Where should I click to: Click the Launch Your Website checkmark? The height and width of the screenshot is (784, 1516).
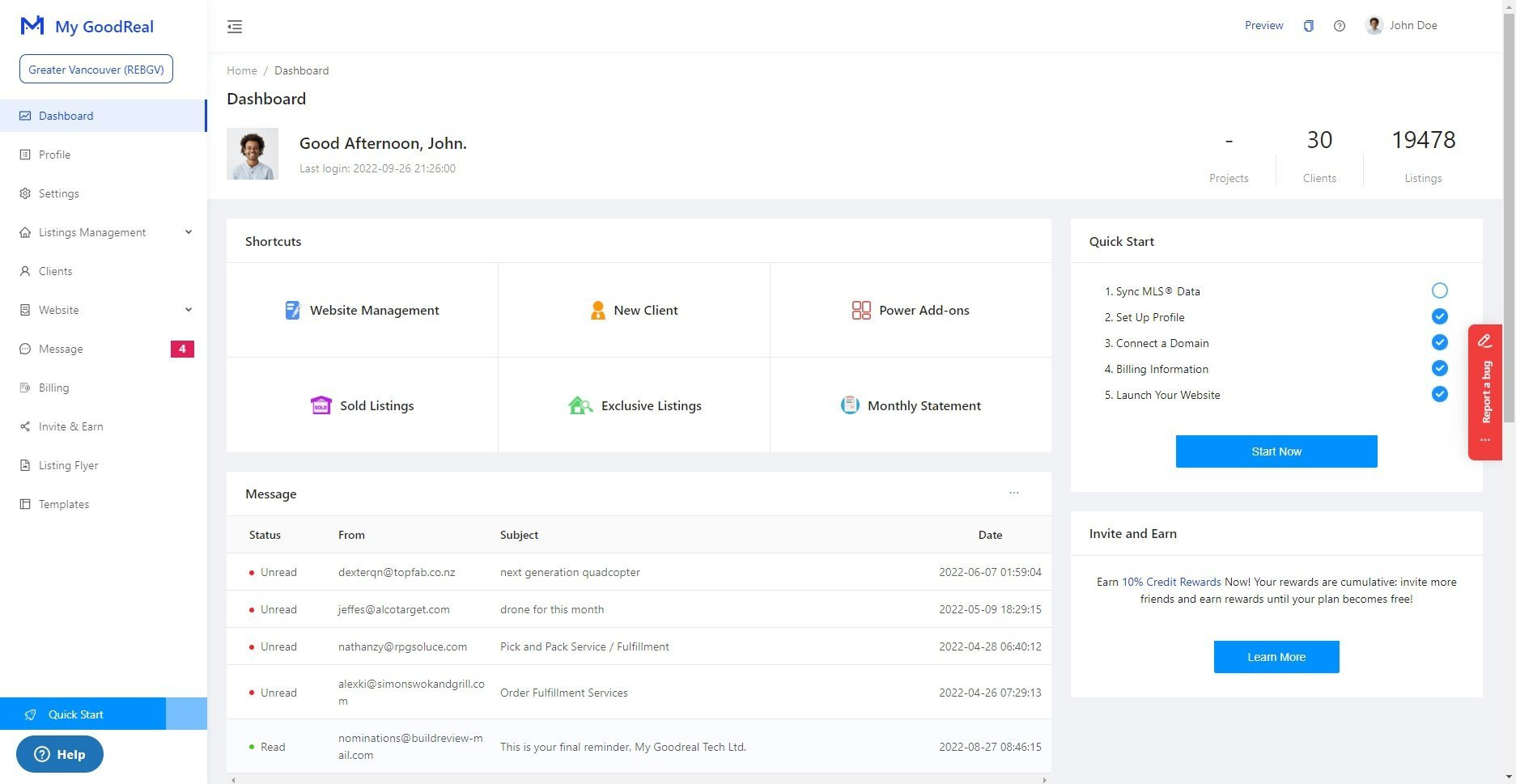[x=1439, y=394]
